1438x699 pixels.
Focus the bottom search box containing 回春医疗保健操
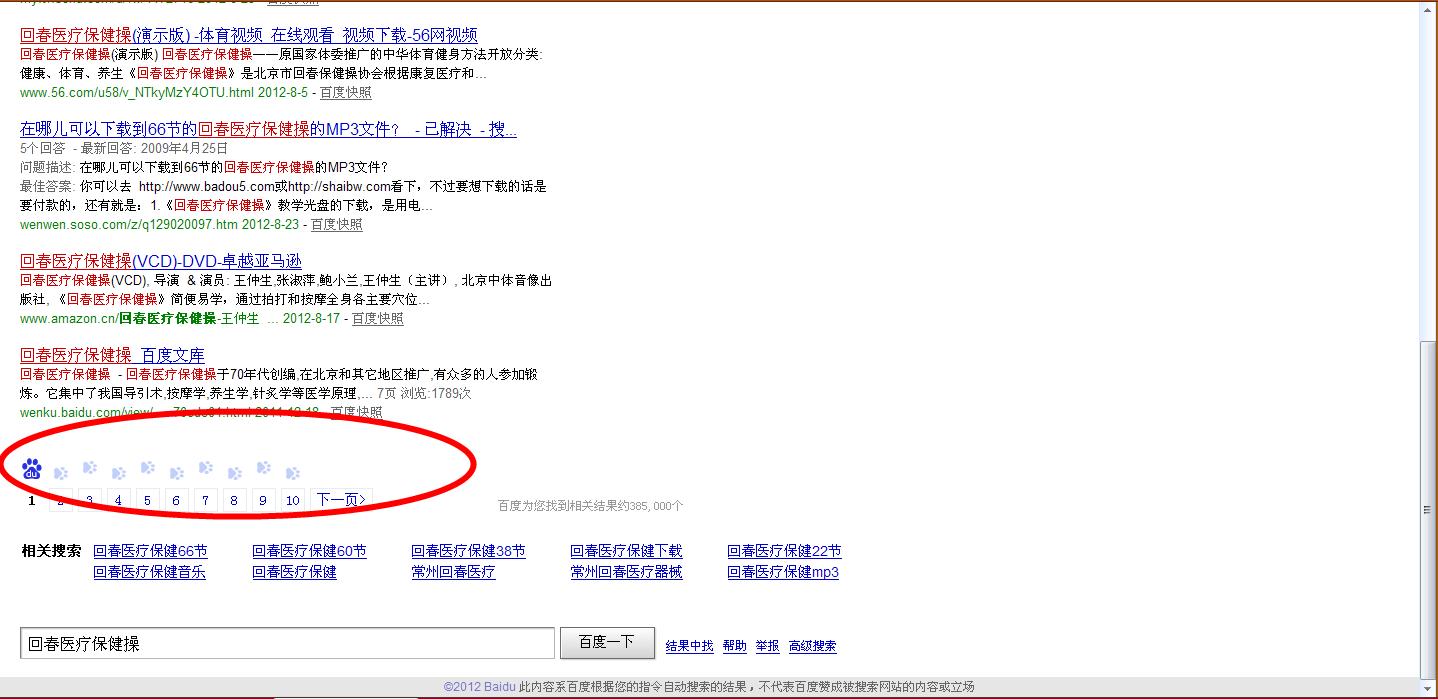[x=287, y=643]
